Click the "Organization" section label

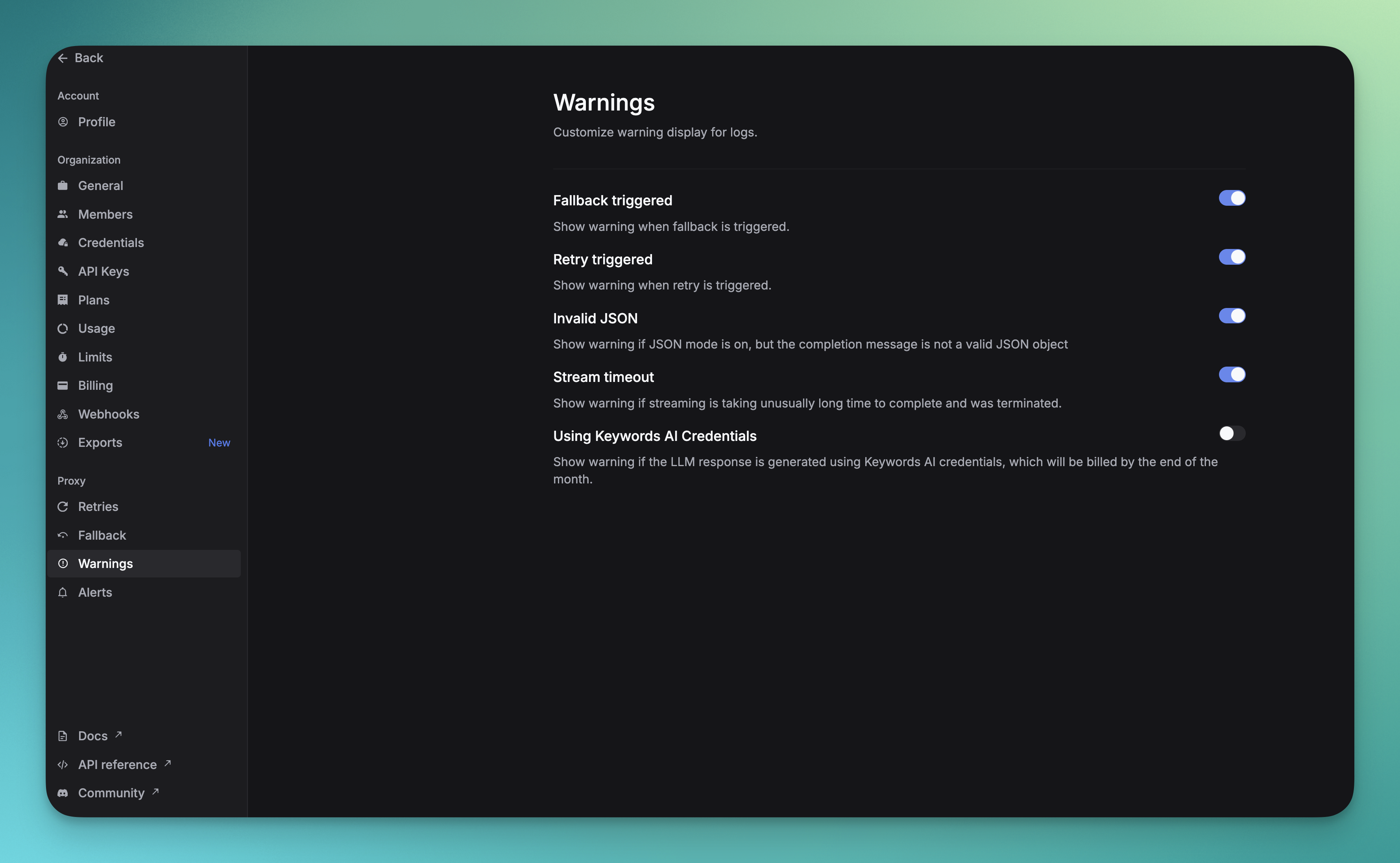(89, 160)
